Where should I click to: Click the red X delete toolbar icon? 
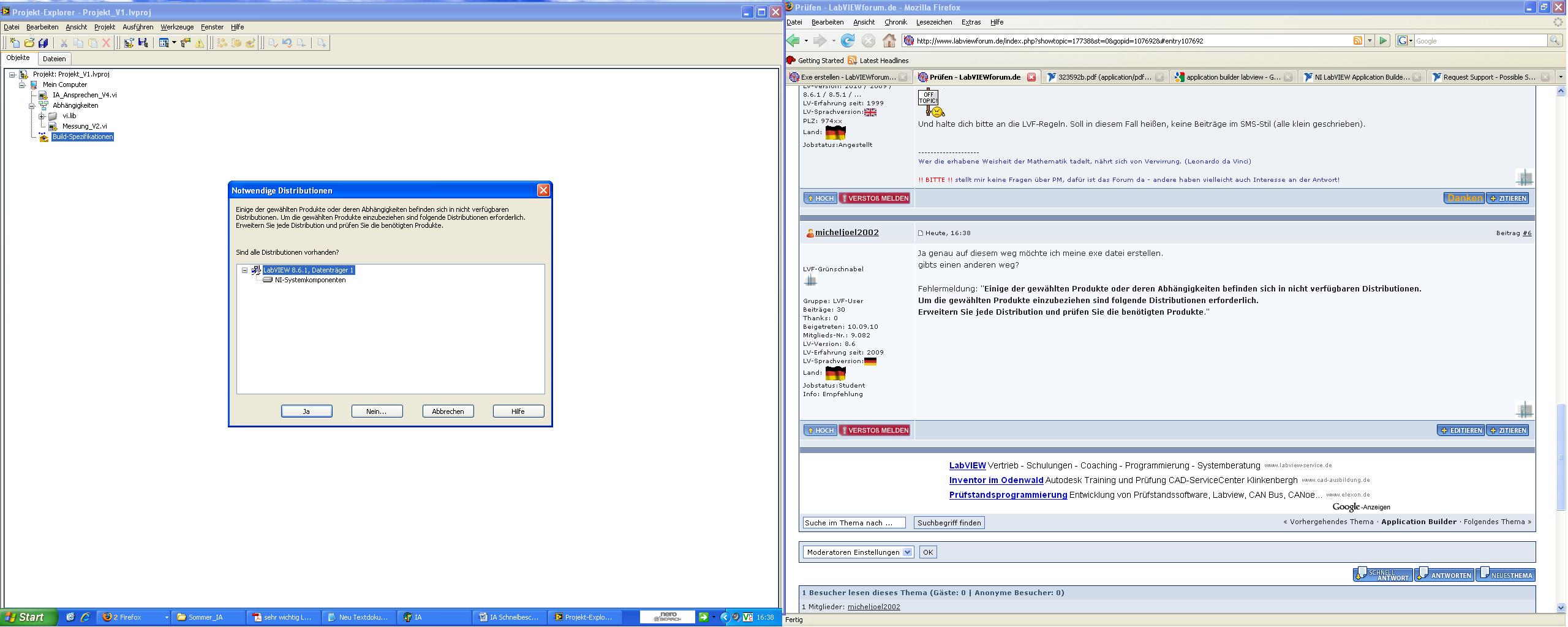[106, 43]
